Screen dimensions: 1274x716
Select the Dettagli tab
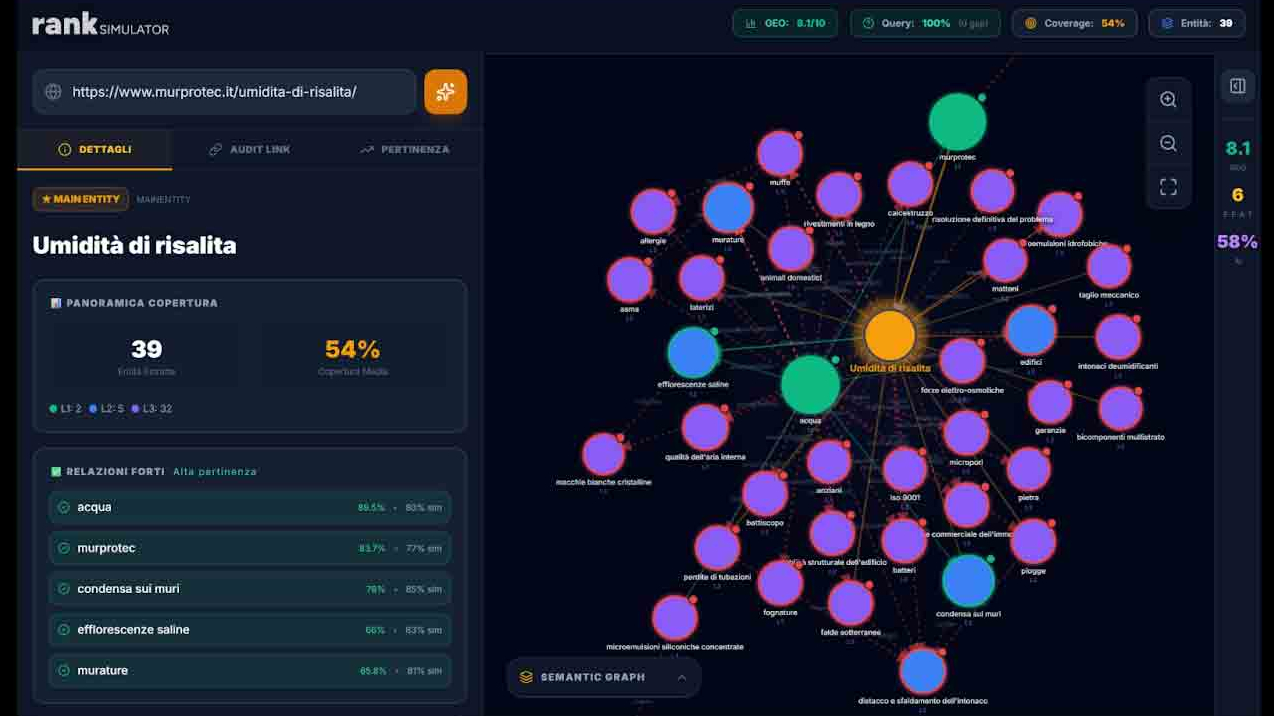pyautogui.click(x=95, y=149)
